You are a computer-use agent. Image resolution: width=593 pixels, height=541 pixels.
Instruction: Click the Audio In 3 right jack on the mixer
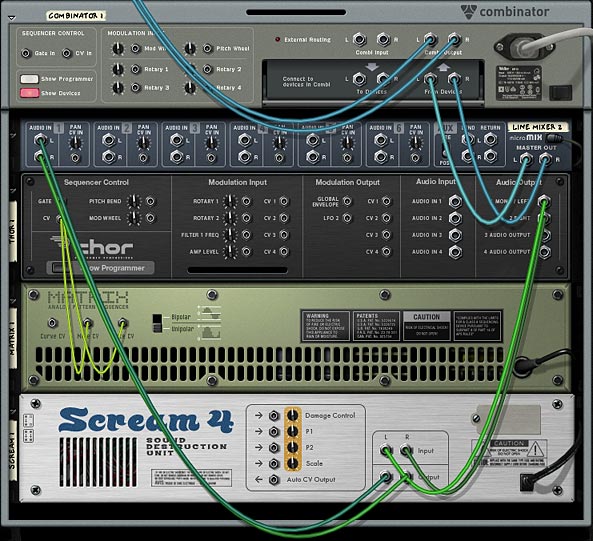(177, 157)
